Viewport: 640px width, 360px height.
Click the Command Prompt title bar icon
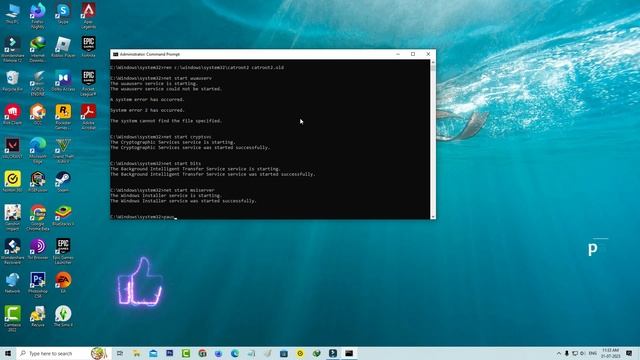(x=116, y=54)
